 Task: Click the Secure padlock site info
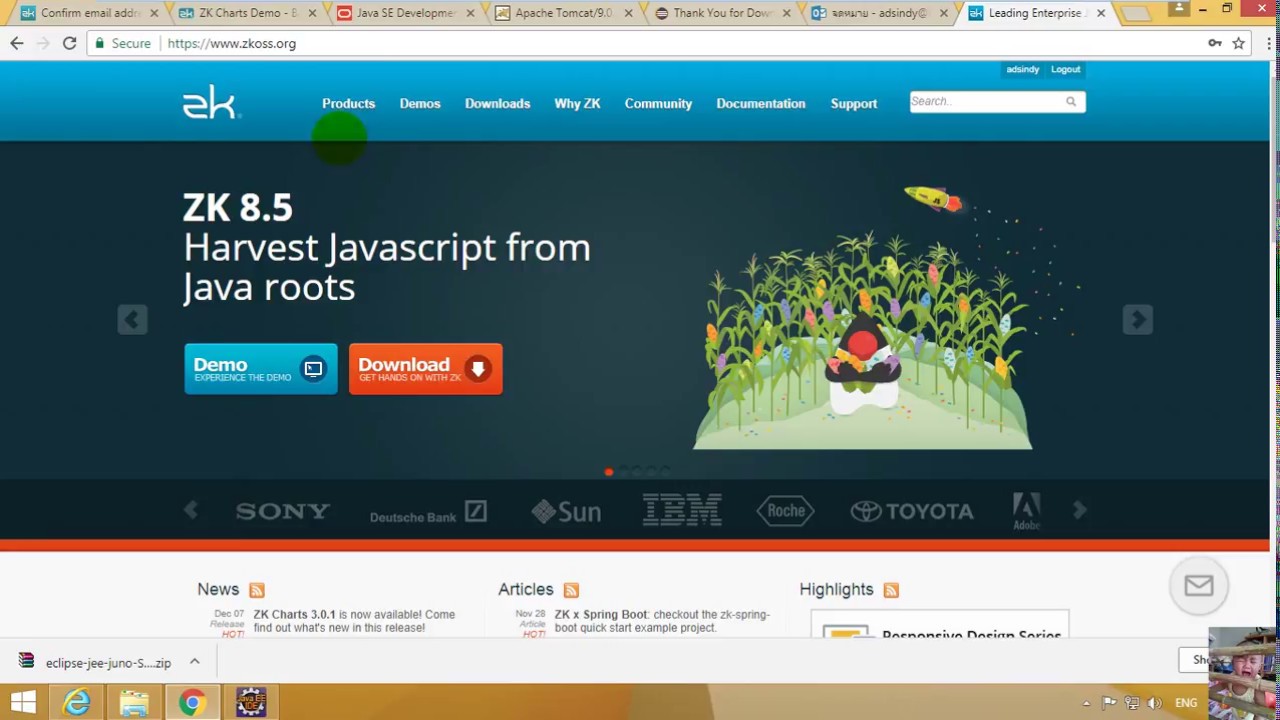[x=122, y=43]
